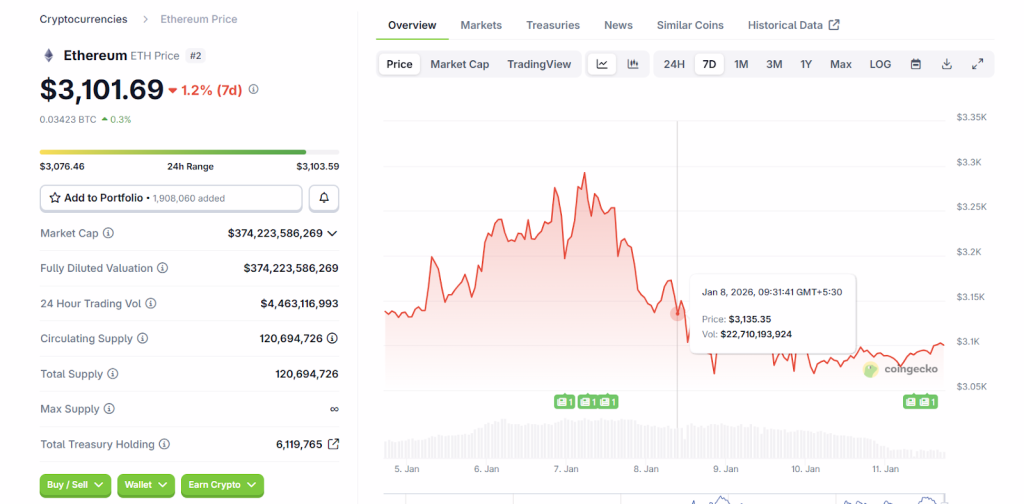Download the chart data
Image resolution: width=1024 pixels, height=504 pixels.
pos(946,64)
